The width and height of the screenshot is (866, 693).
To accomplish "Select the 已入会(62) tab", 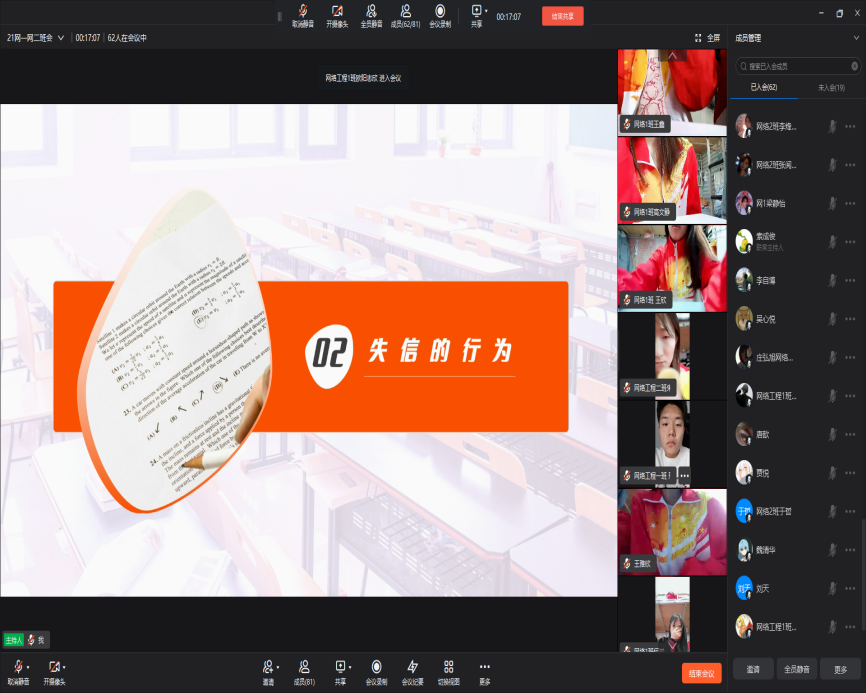I will 764,88.
